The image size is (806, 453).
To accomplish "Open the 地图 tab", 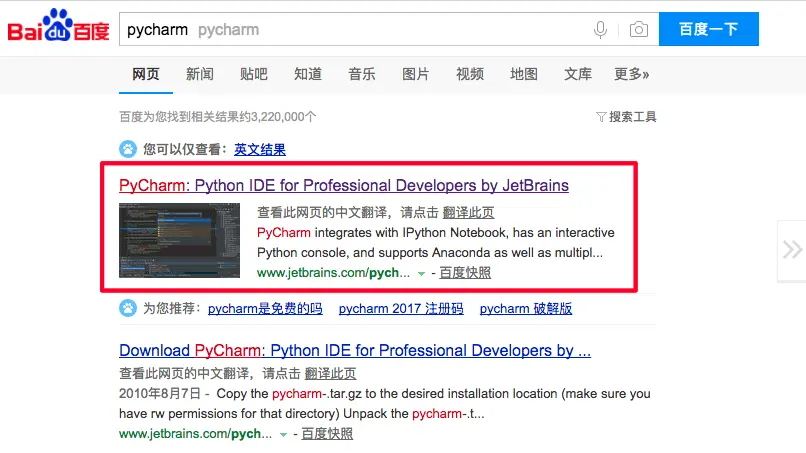I will (524, 75).
